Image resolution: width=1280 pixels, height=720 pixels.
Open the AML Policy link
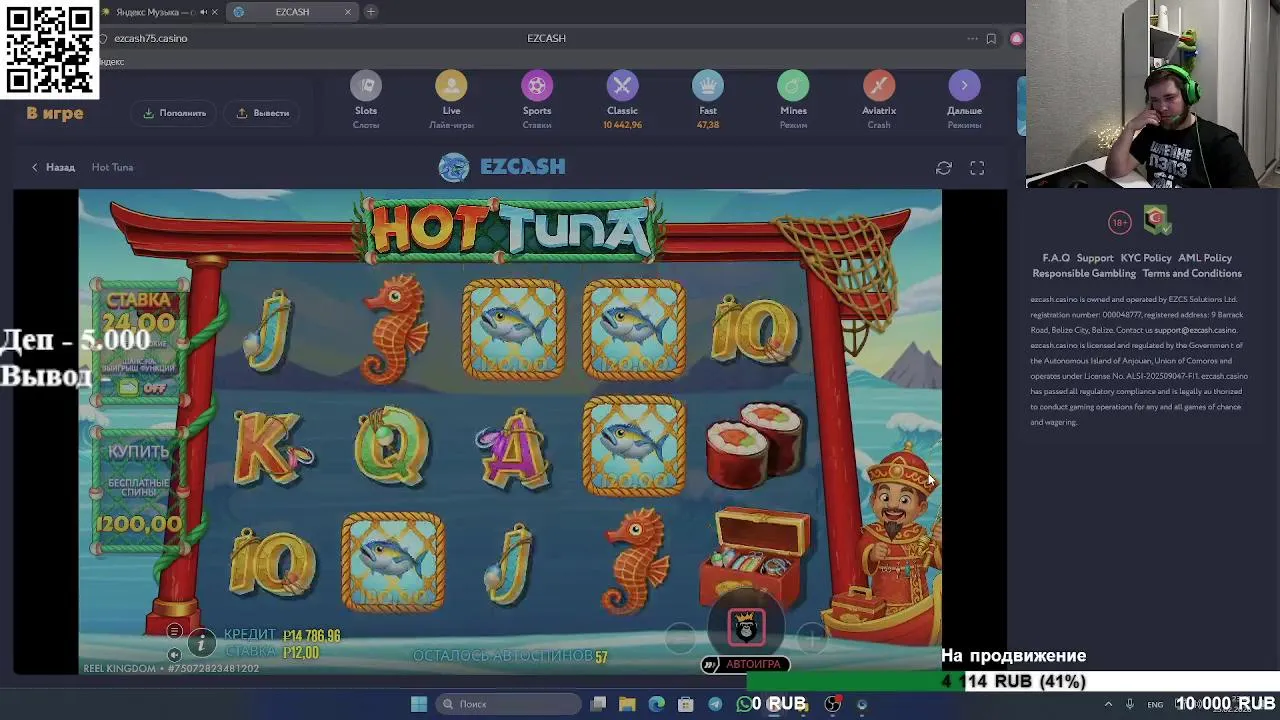(1205, 258)
